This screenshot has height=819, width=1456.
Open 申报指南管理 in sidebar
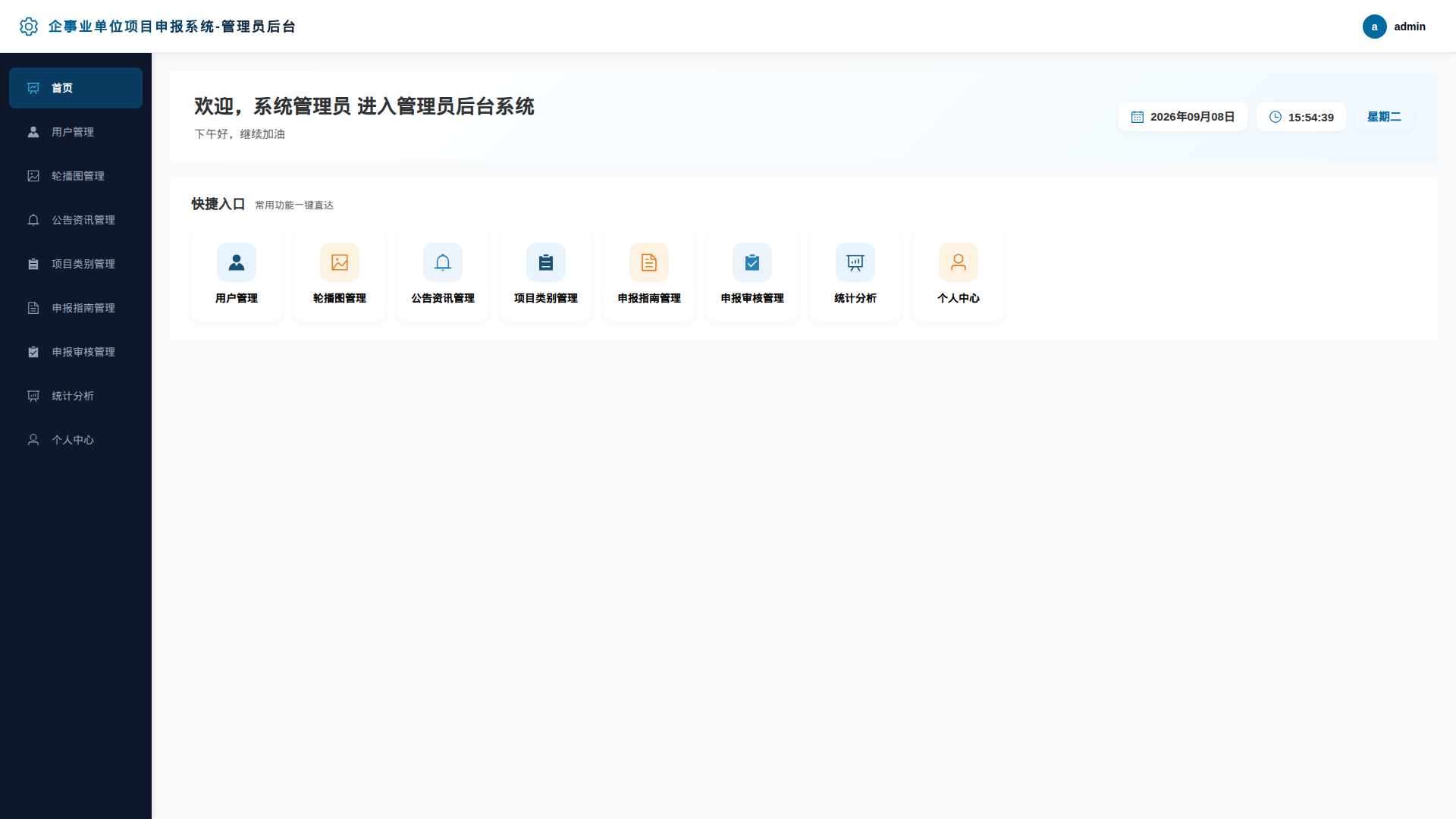pos(76,308)
